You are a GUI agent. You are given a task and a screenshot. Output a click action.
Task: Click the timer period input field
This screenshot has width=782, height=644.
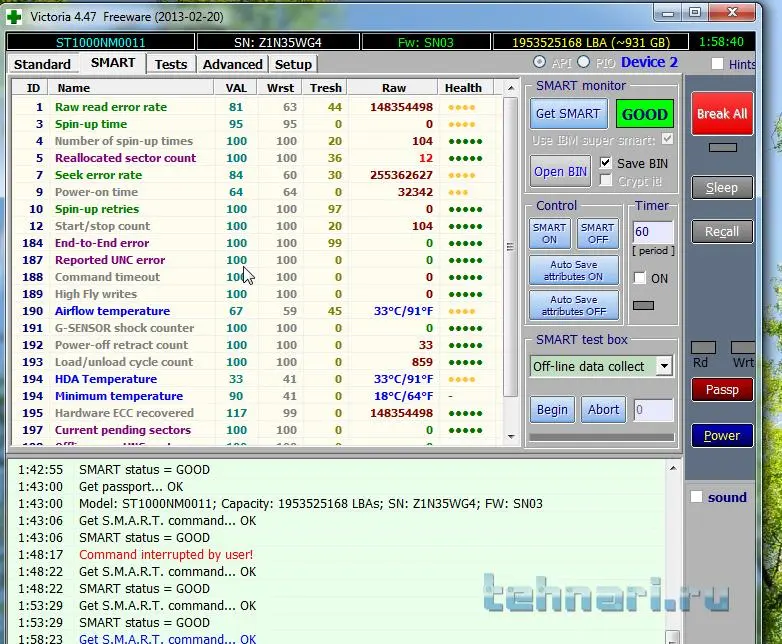[652, 232]
